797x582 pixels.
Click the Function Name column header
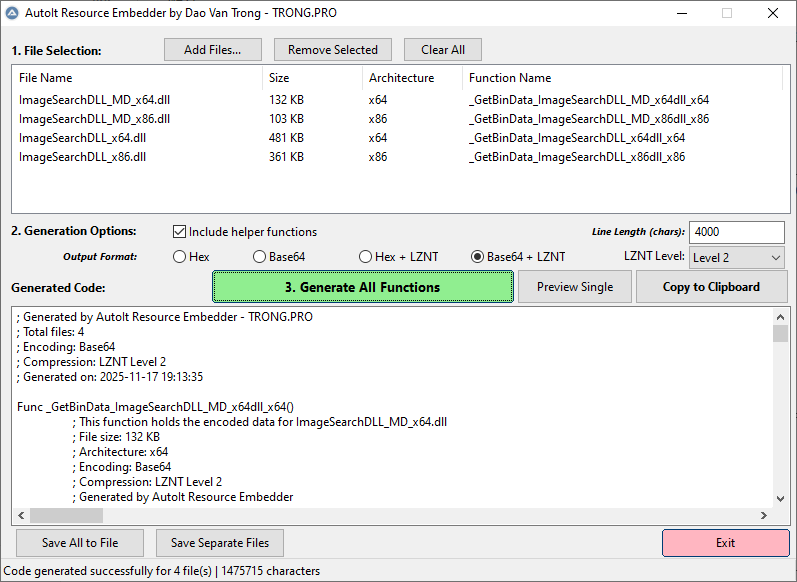click(622, 78)
